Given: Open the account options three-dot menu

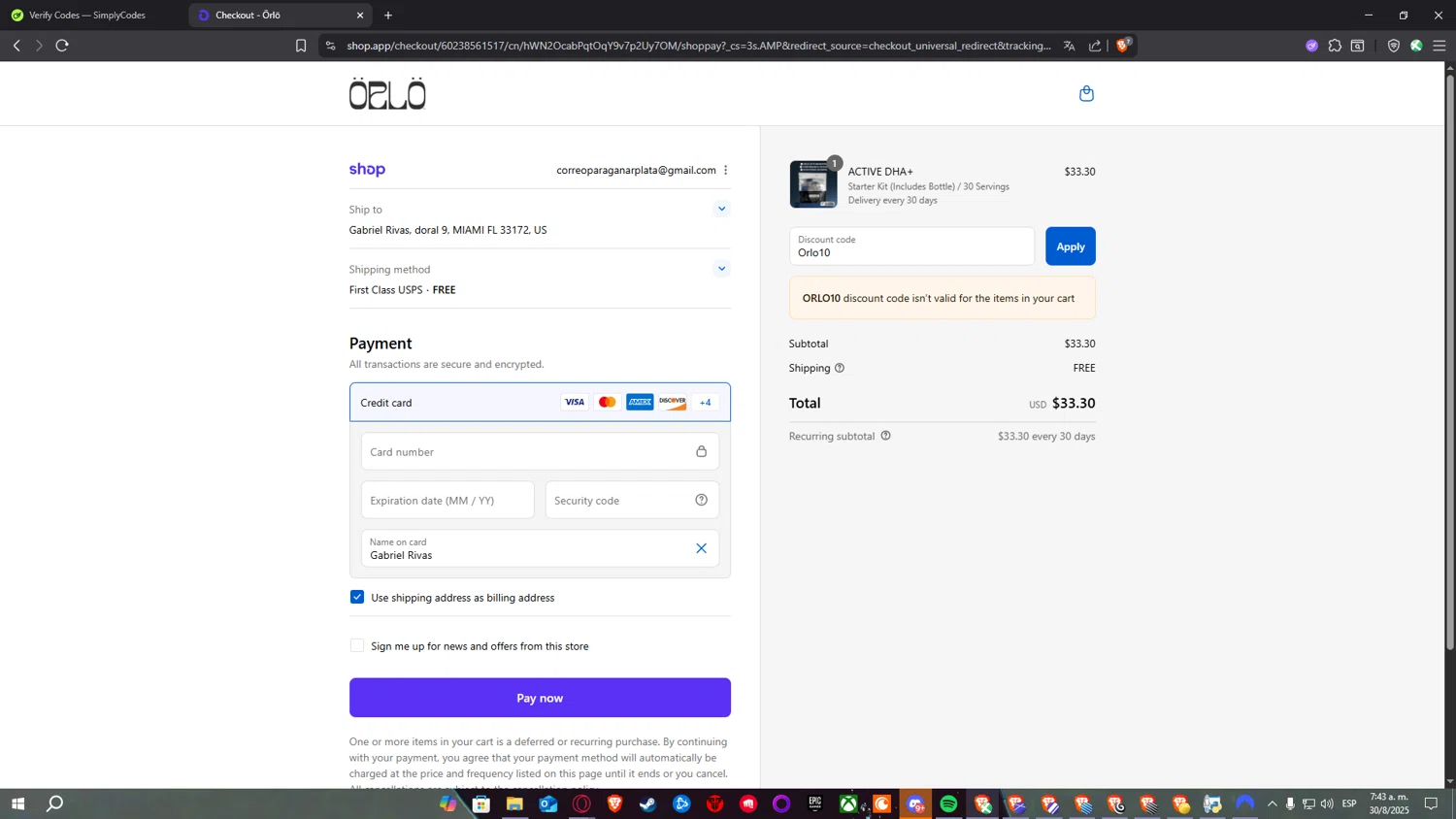Looking at the screenshot, I should click(725, 170).
